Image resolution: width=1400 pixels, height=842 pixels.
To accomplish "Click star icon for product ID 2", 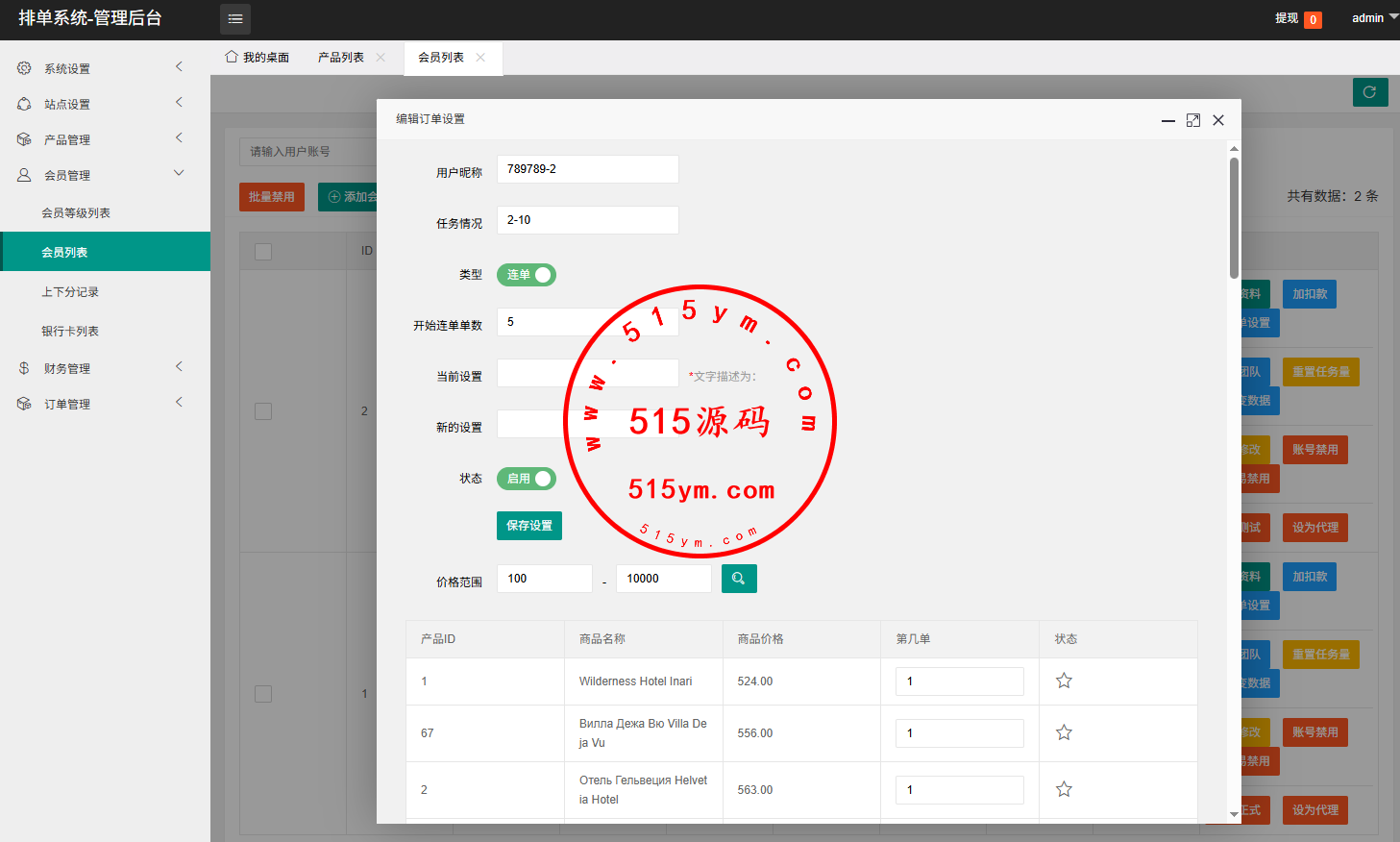I will pyautogui.click(x=1064, y=790).
